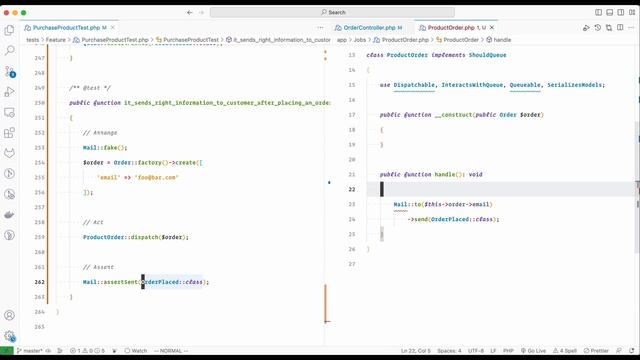Open the Extensions view

[9, 133]
